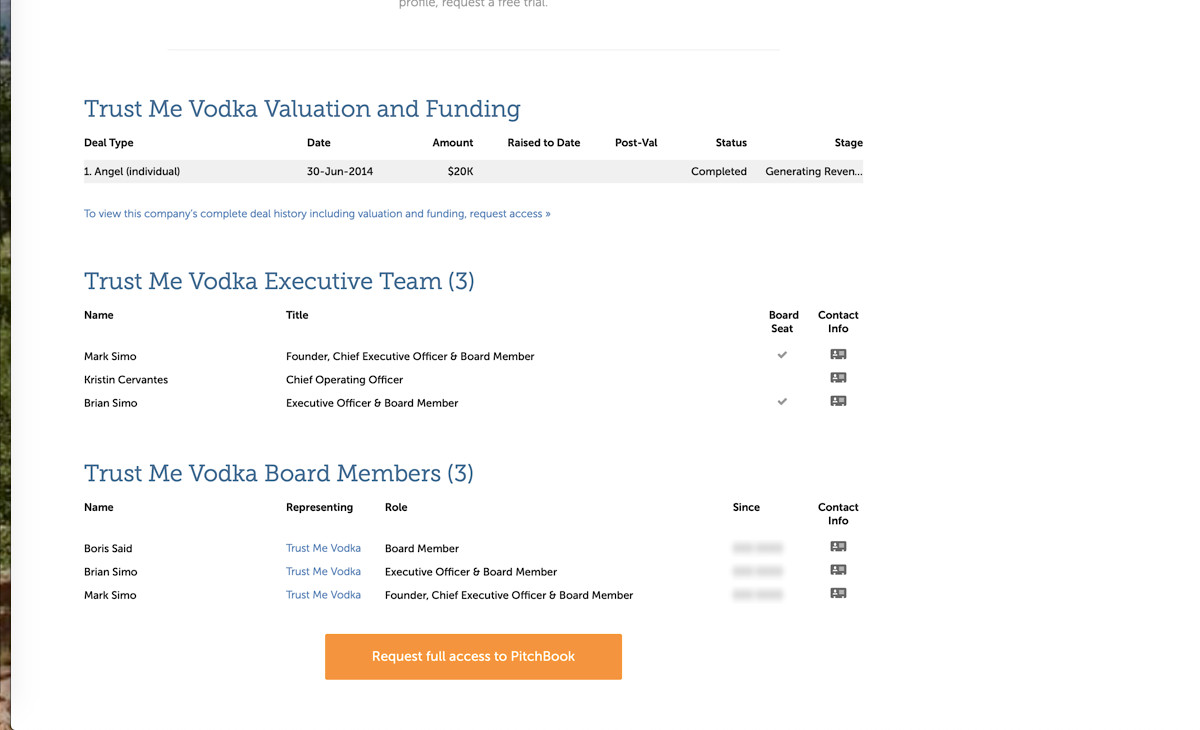The image size is (1200, 730).
Task: Open Boris Said's contact info icon
Action: click(x=838, y=547)
